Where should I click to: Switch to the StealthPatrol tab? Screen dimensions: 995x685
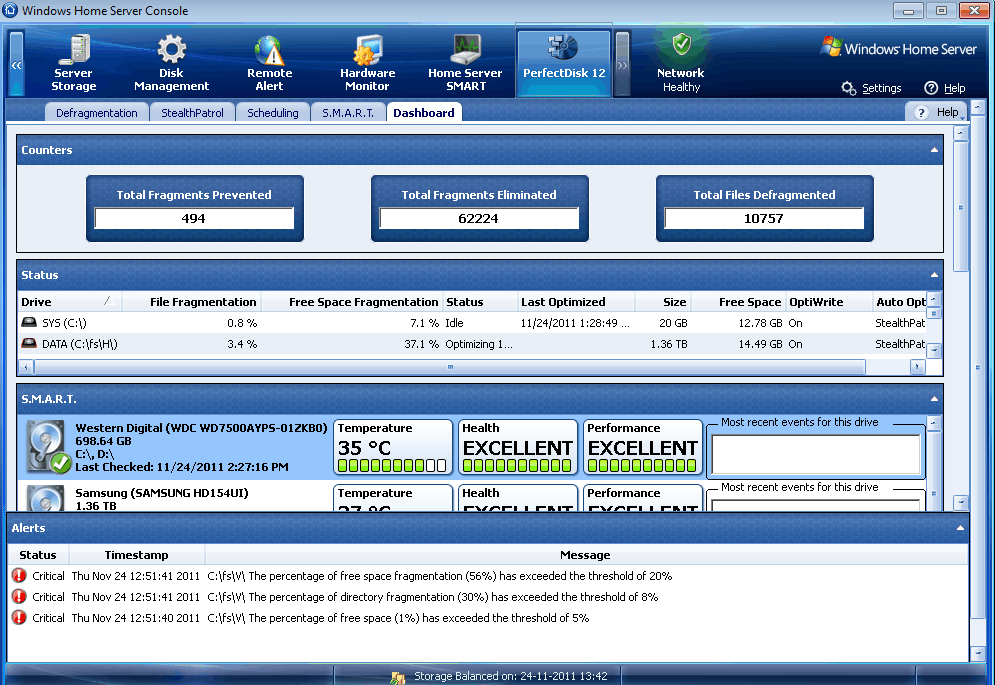point(192,113)
